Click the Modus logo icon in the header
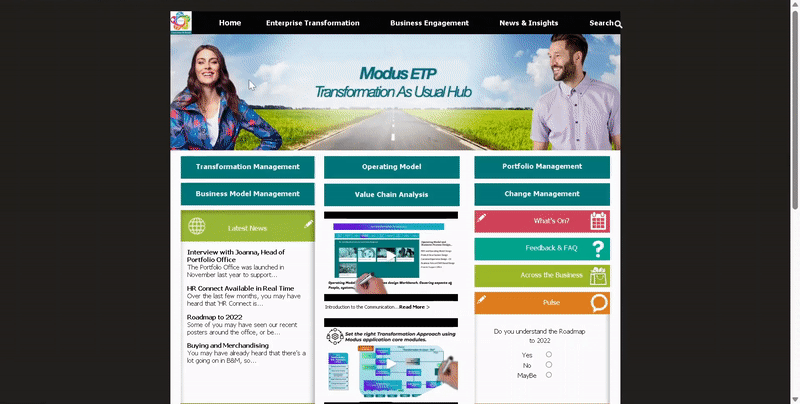Viewport: 800px width, 404px height. [181, 22]
